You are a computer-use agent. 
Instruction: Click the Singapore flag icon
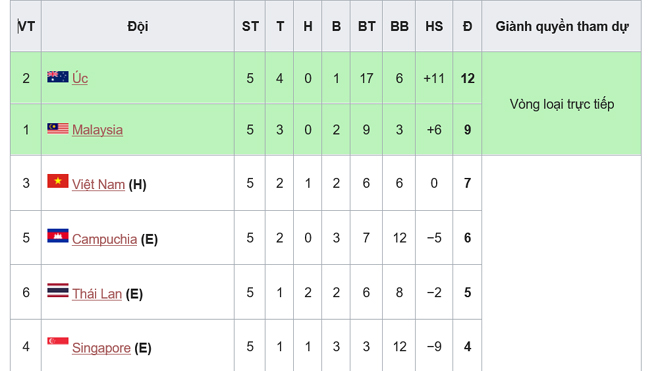coord(58,341)
